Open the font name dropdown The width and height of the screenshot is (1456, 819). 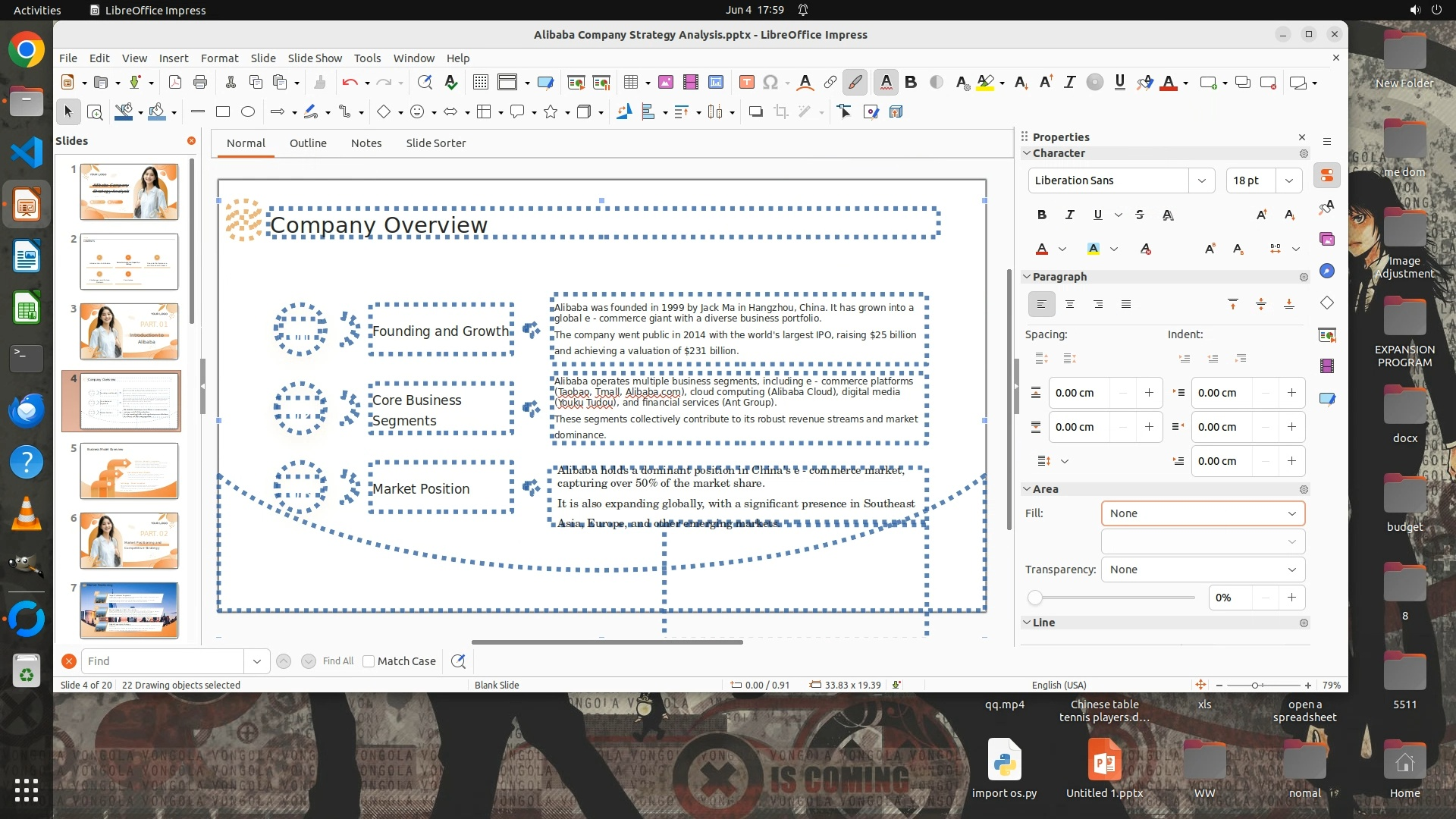click(1202, 180)
